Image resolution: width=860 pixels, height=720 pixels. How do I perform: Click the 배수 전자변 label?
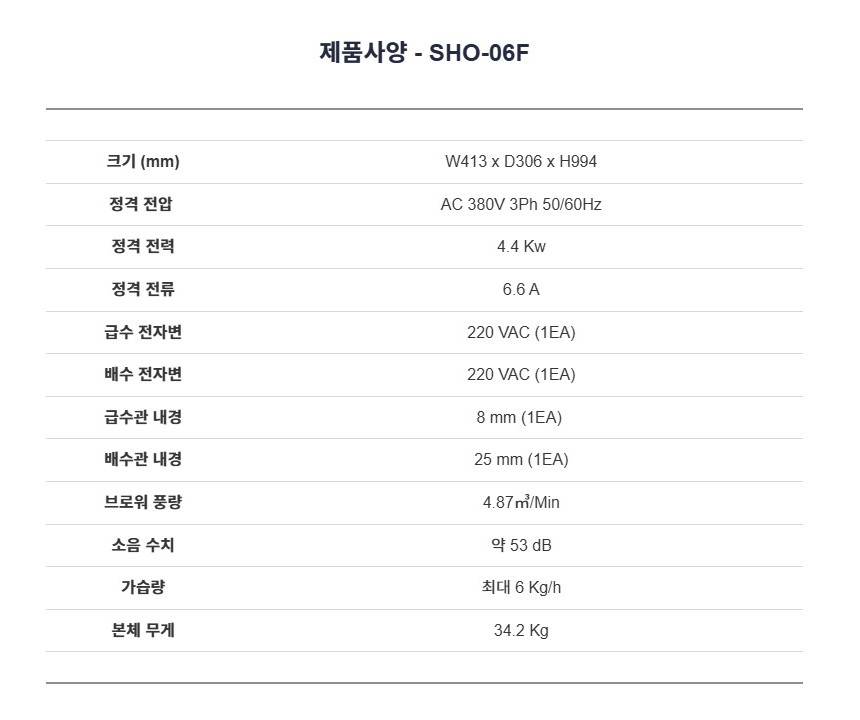[x=143, y=375]
